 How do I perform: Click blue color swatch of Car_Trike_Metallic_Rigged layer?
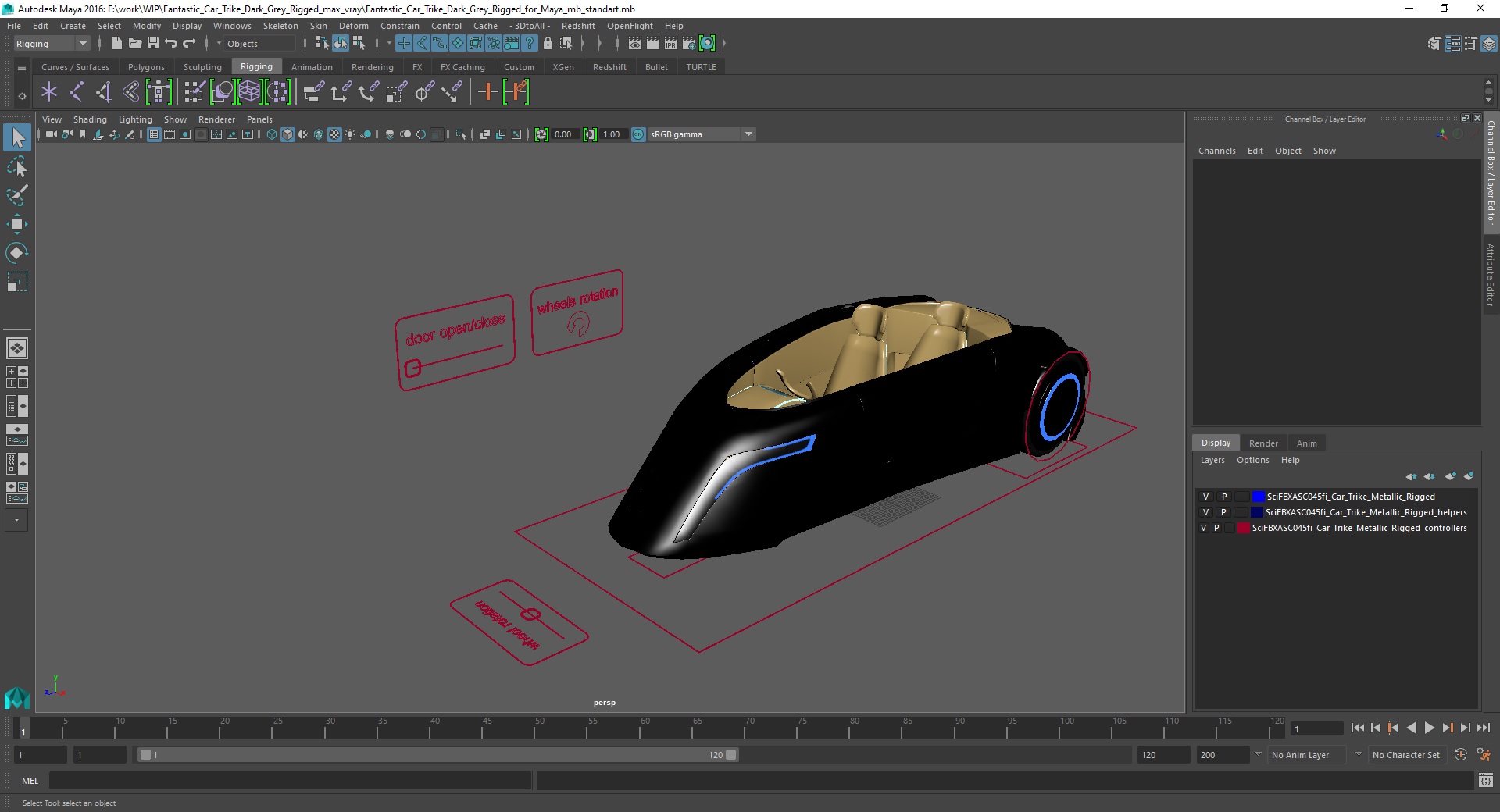point(1258,497)
